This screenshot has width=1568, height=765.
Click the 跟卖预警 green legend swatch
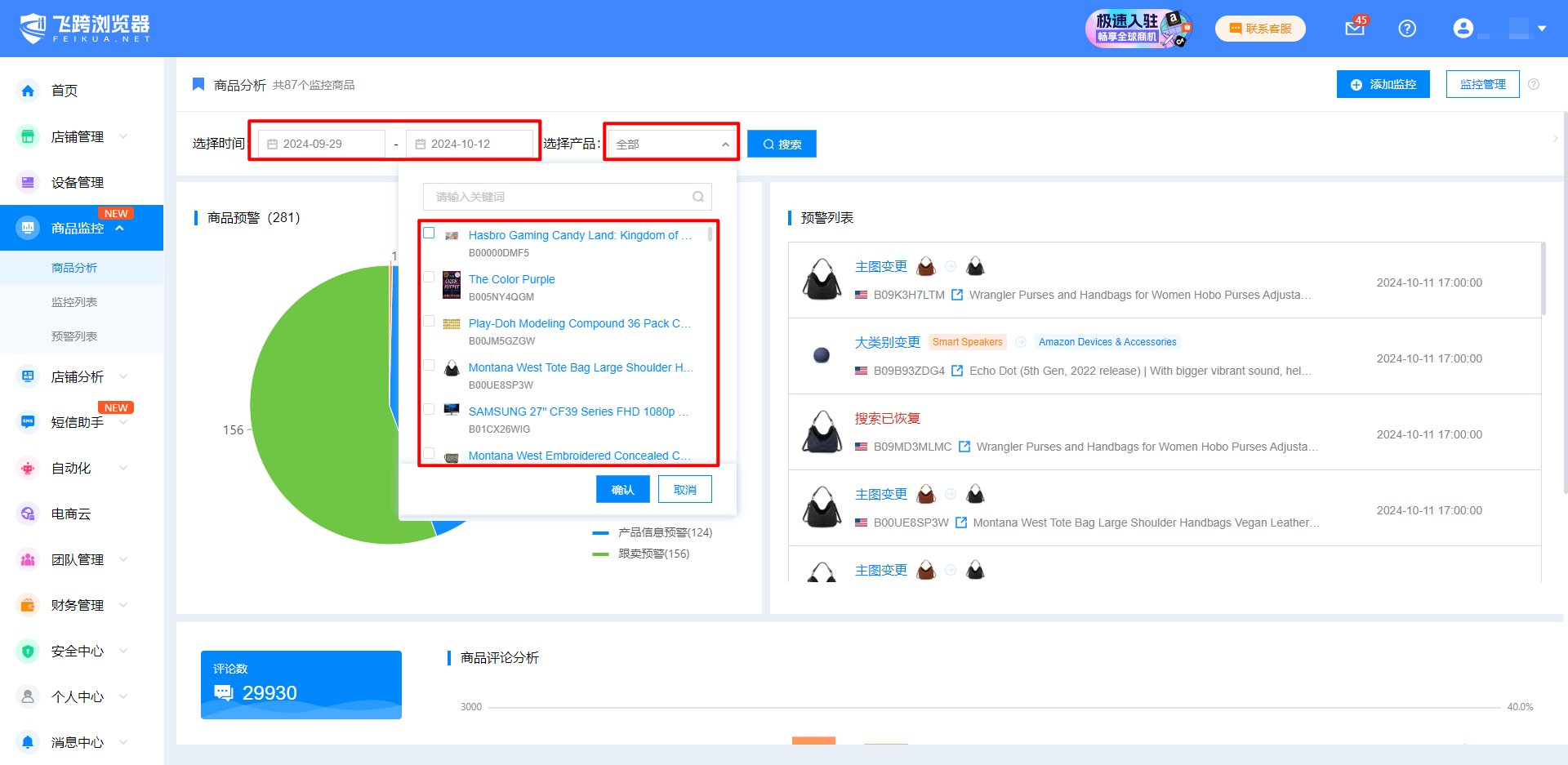click(x=600, y=554)
